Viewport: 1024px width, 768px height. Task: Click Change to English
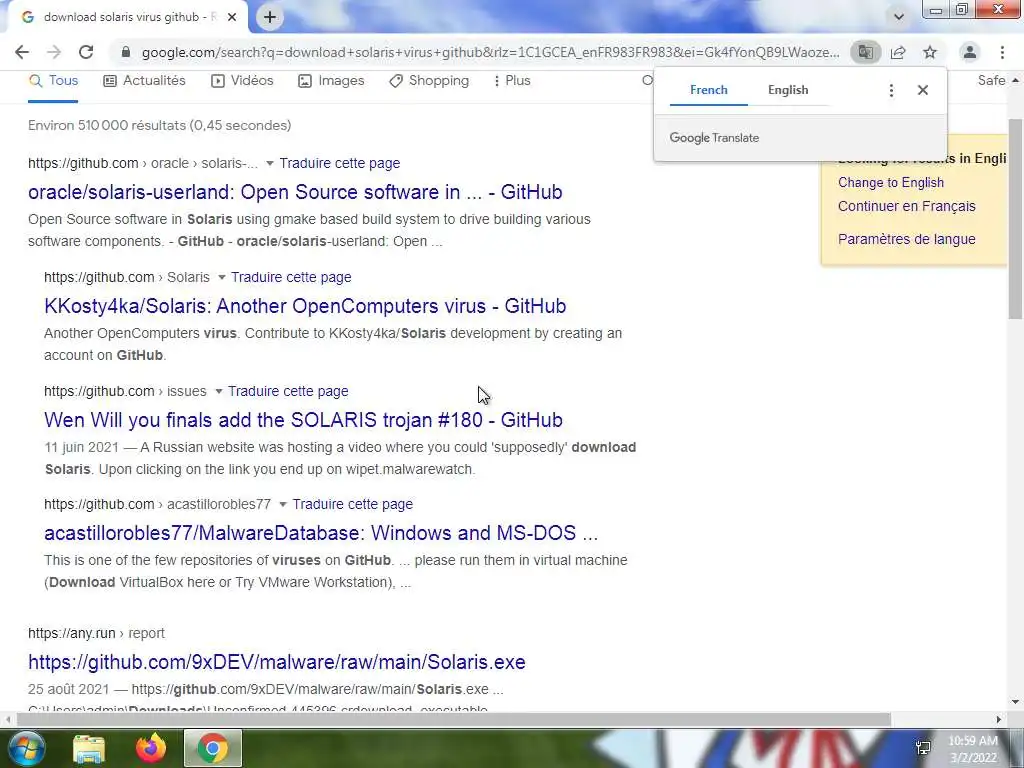point(891,183)
